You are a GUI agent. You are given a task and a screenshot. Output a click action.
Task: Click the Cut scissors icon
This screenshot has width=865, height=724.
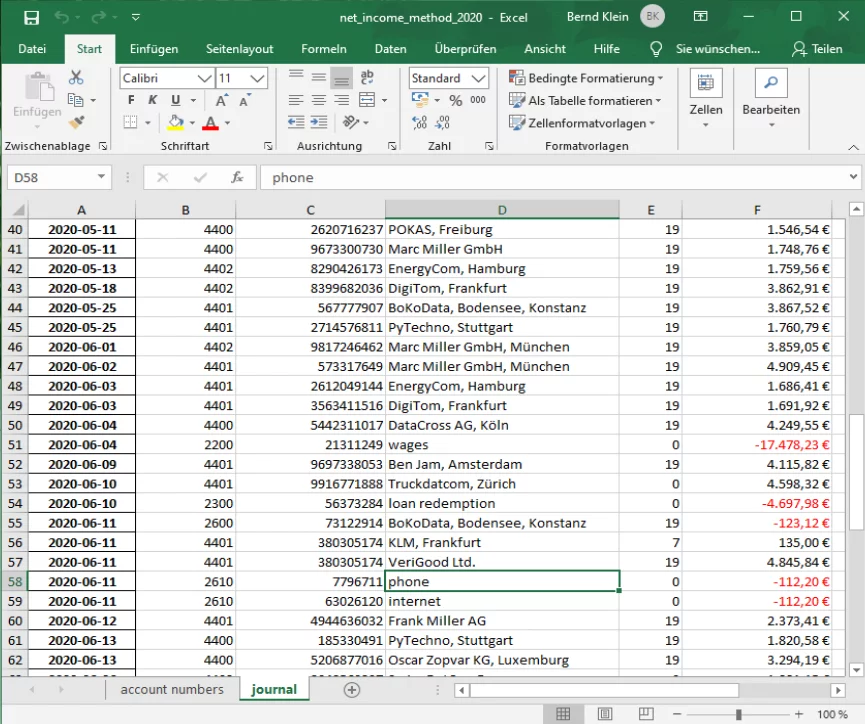pos(76,78)
